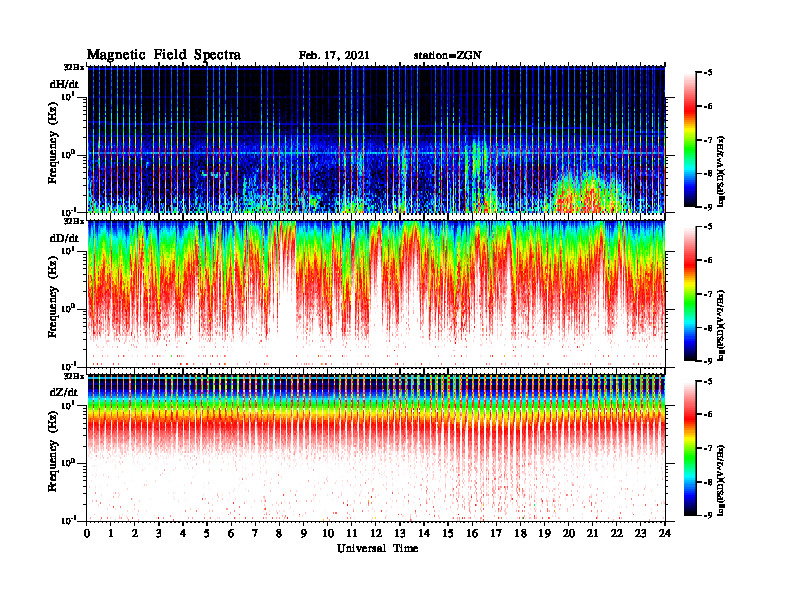Click the date "Feb. 17, 2021"
The image size is (792, 612).
[x=334, y=56]
